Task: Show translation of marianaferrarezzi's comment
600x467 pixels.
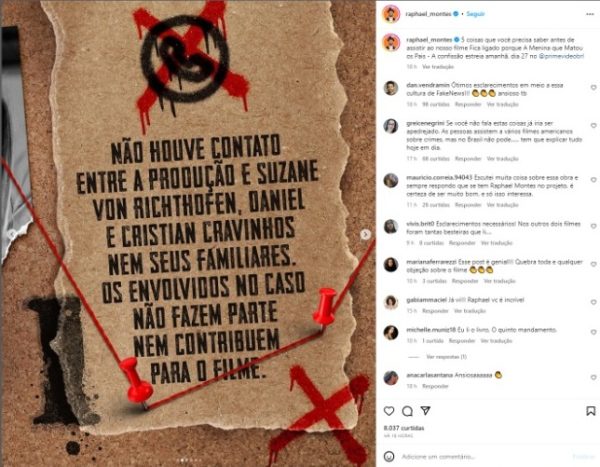Action: (x=499, y=281)
